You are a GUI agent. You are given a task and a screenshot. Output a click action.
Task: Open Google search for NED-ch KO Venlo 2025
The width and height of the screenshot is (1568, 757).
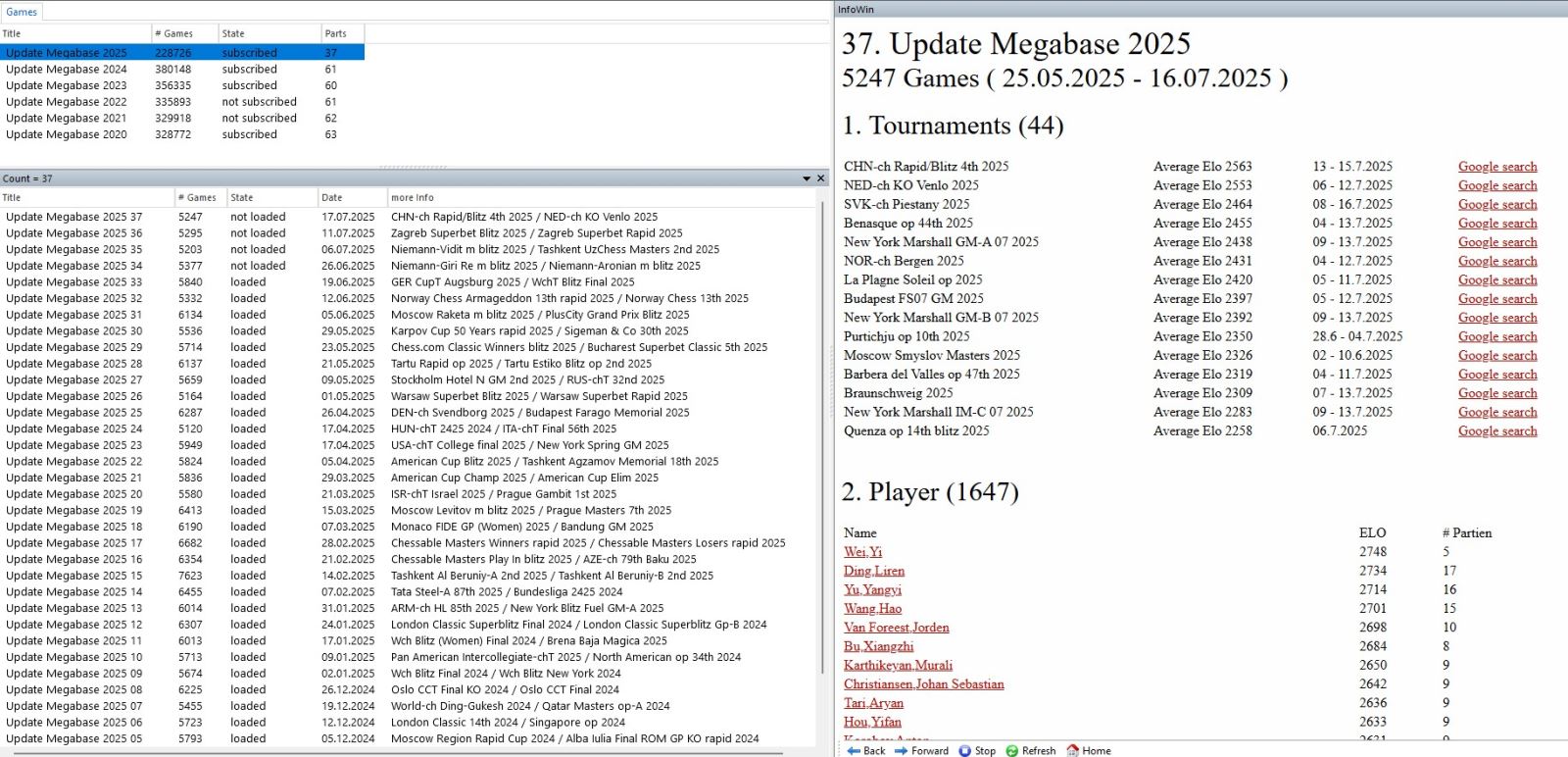[x=1497, y=185]
